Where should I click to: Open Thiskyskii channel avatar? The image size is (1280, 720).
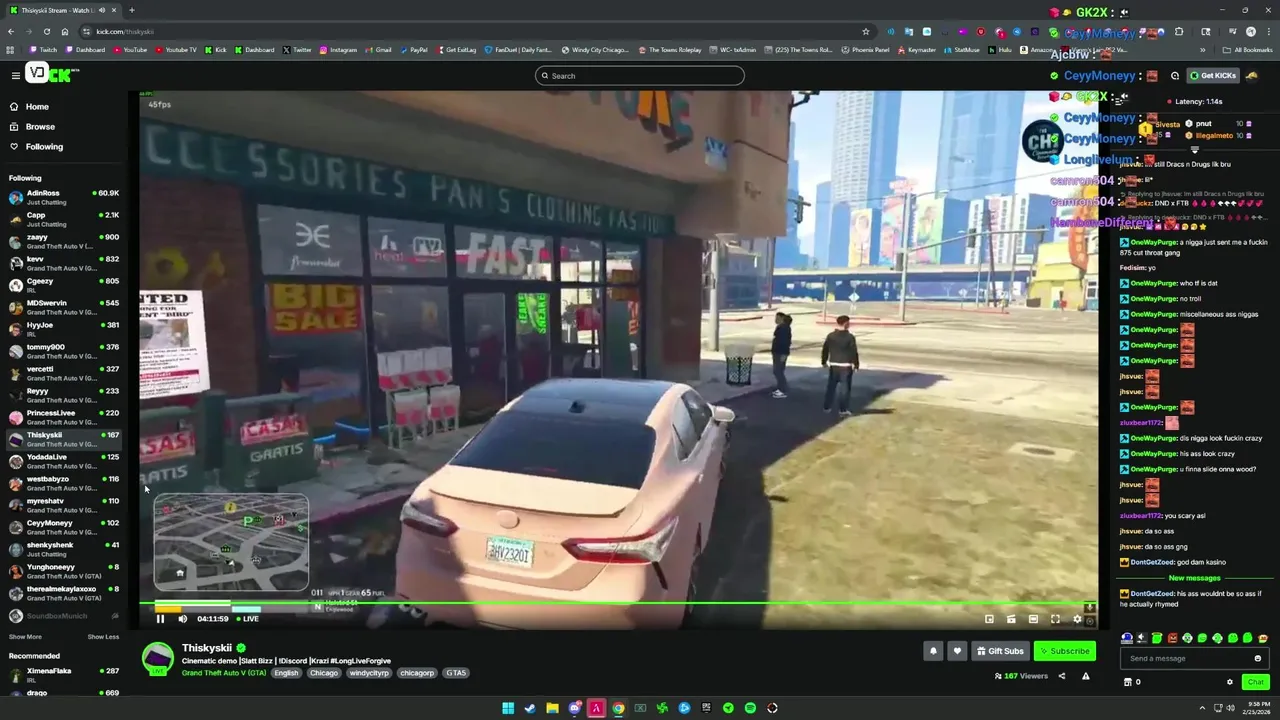point(158,659)
